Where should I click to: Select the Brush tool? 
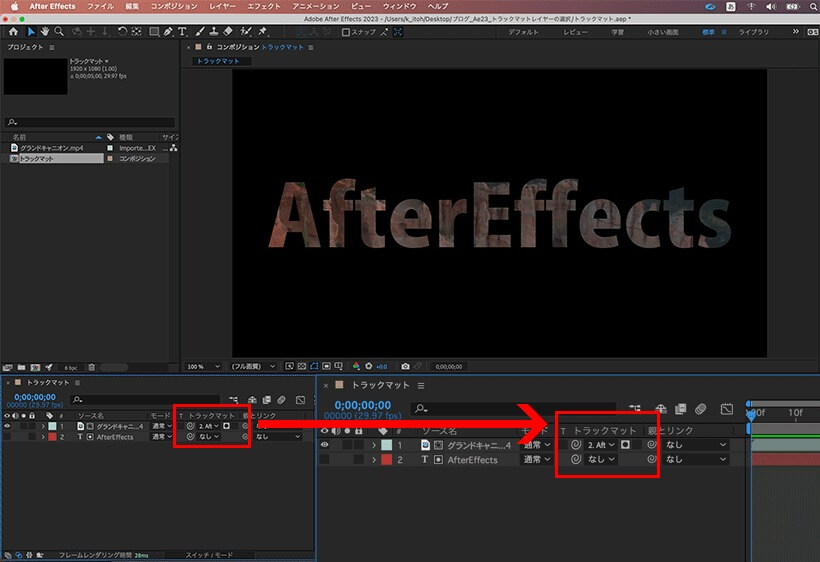(x=199, y=32)
